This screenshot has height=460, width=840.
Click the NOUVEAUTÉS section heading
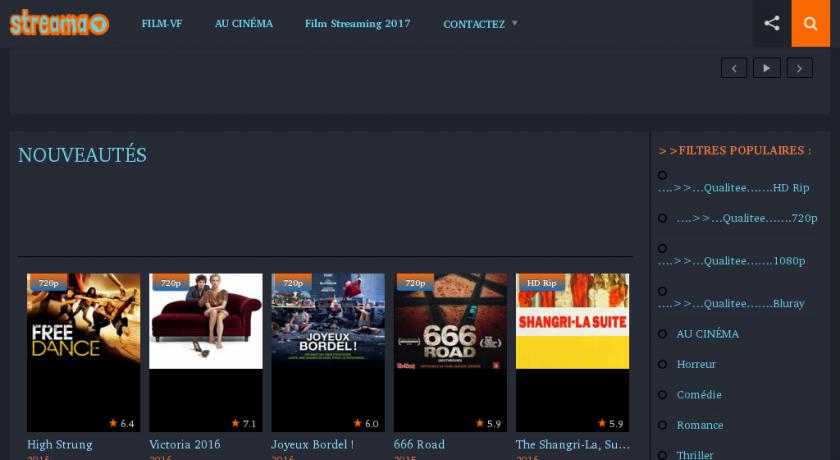click(82, 155)
